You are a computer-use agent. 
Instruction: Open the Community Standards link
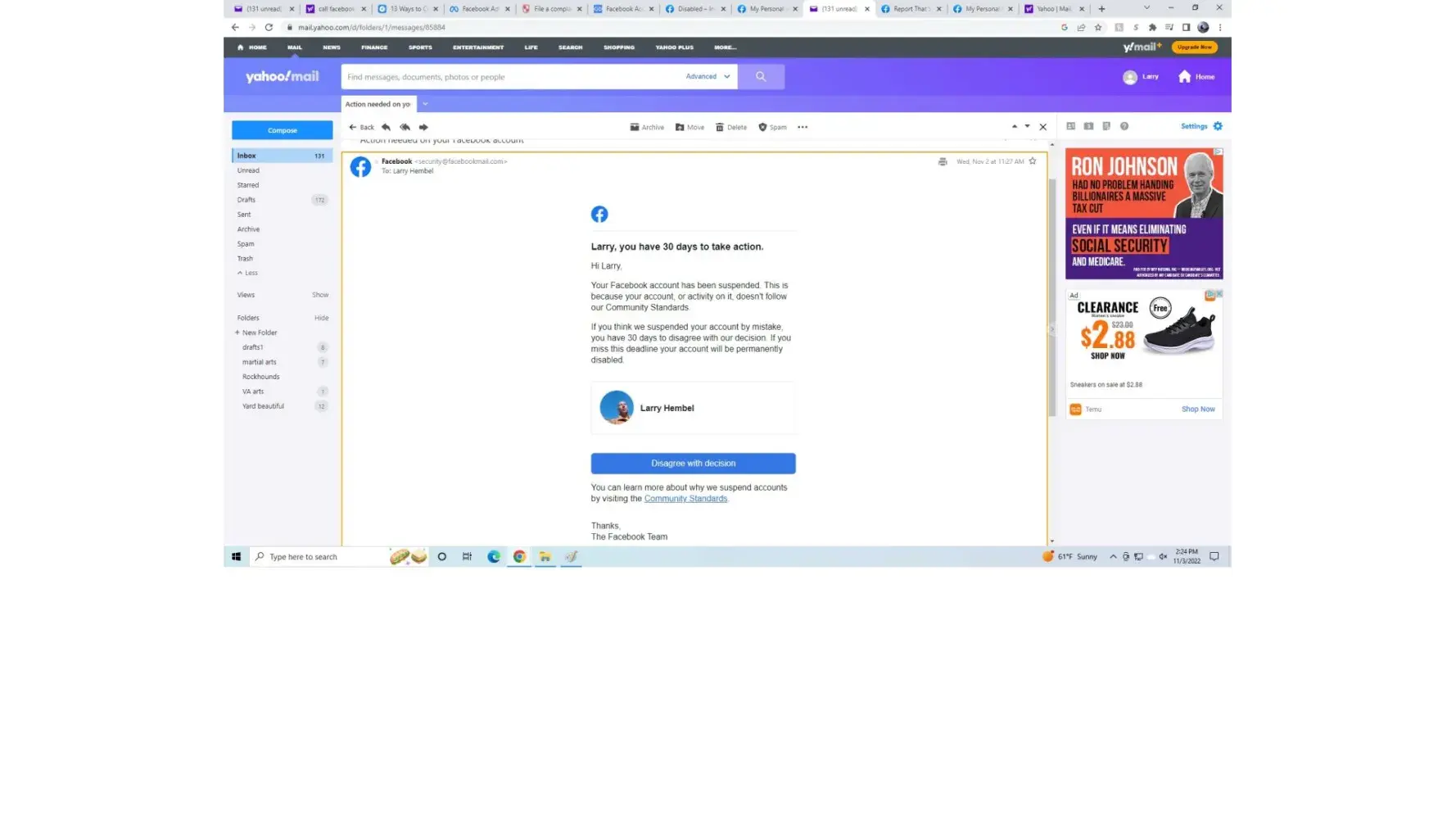[x=685, y=499]
